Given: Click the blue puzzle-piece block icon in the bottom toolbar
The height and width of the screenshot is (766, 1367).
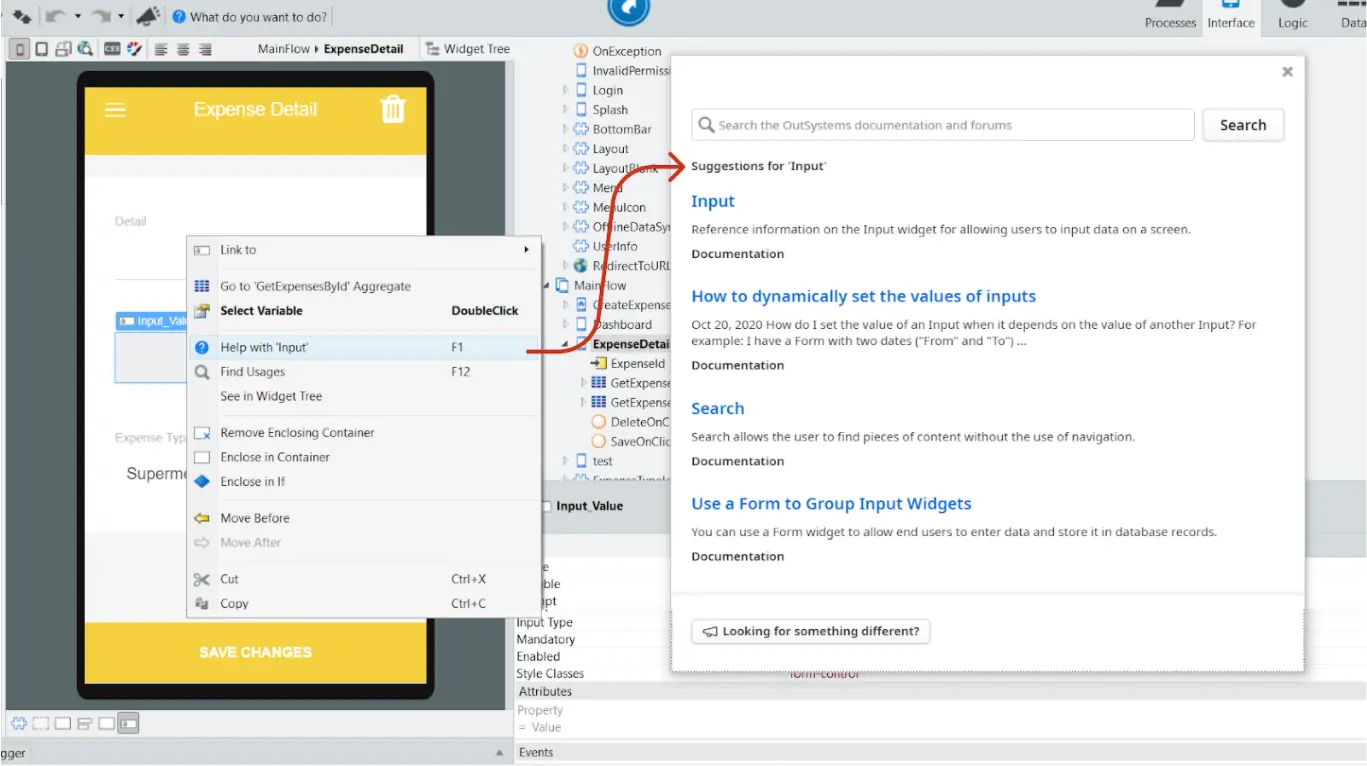Looking at the screenshot, I should tap(18, 723).
